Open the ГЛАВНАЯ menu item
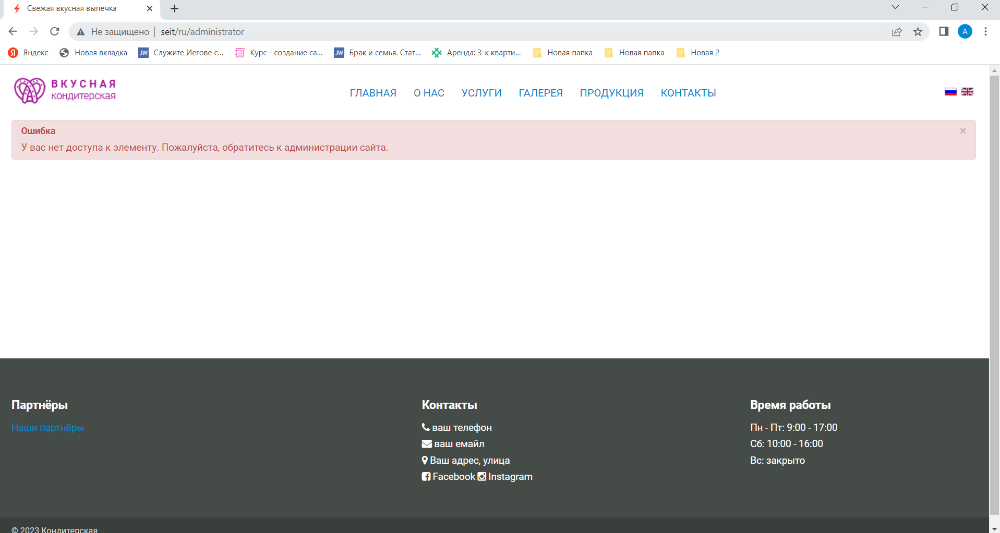This screenshot has height=533, width=1000. pyautogui.click(x=373, y=93)
